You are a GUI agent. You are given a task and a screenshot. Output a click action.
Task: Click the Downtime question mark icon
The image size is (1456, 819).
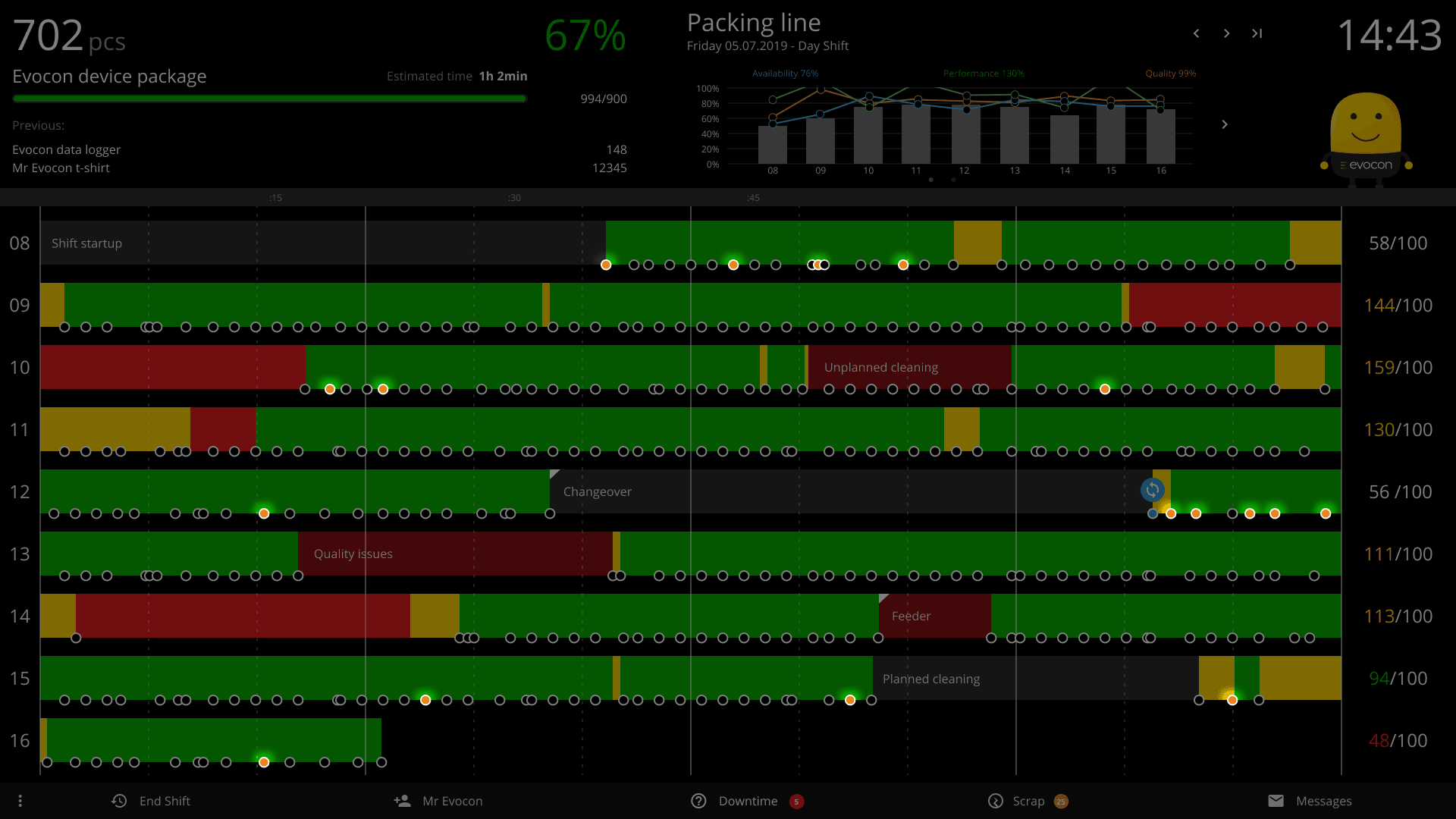click(x=698, y=801)
